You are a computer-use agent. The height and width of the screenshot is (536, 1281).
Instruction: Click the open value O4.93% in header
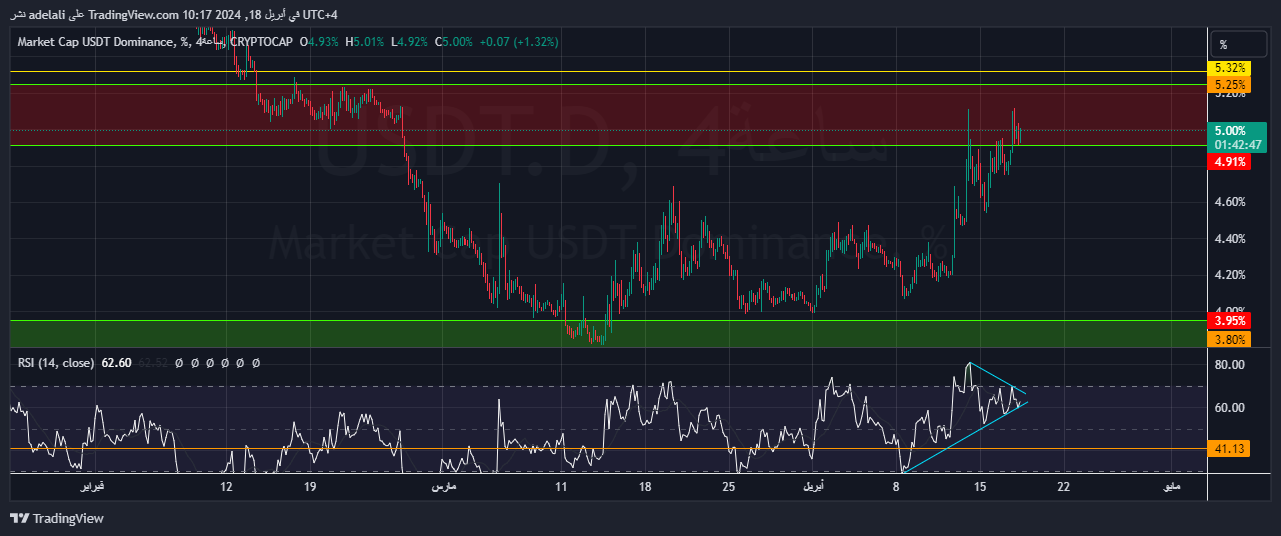(x=319, y=42)
